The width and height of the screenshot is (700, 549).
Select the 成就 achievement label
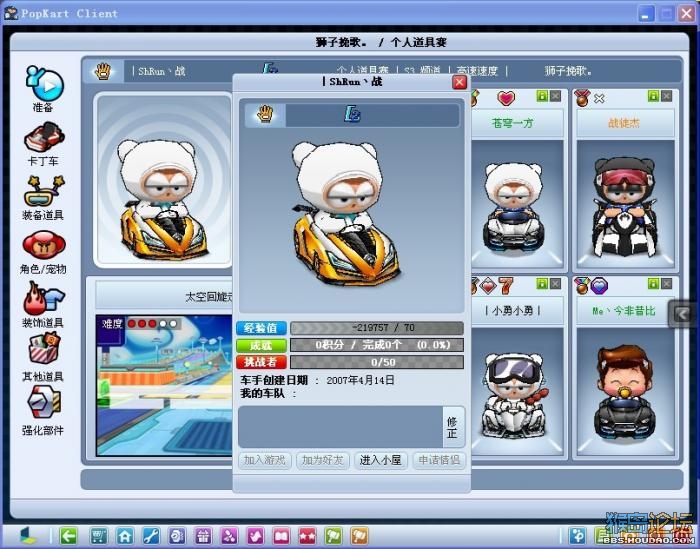point(261,345)
